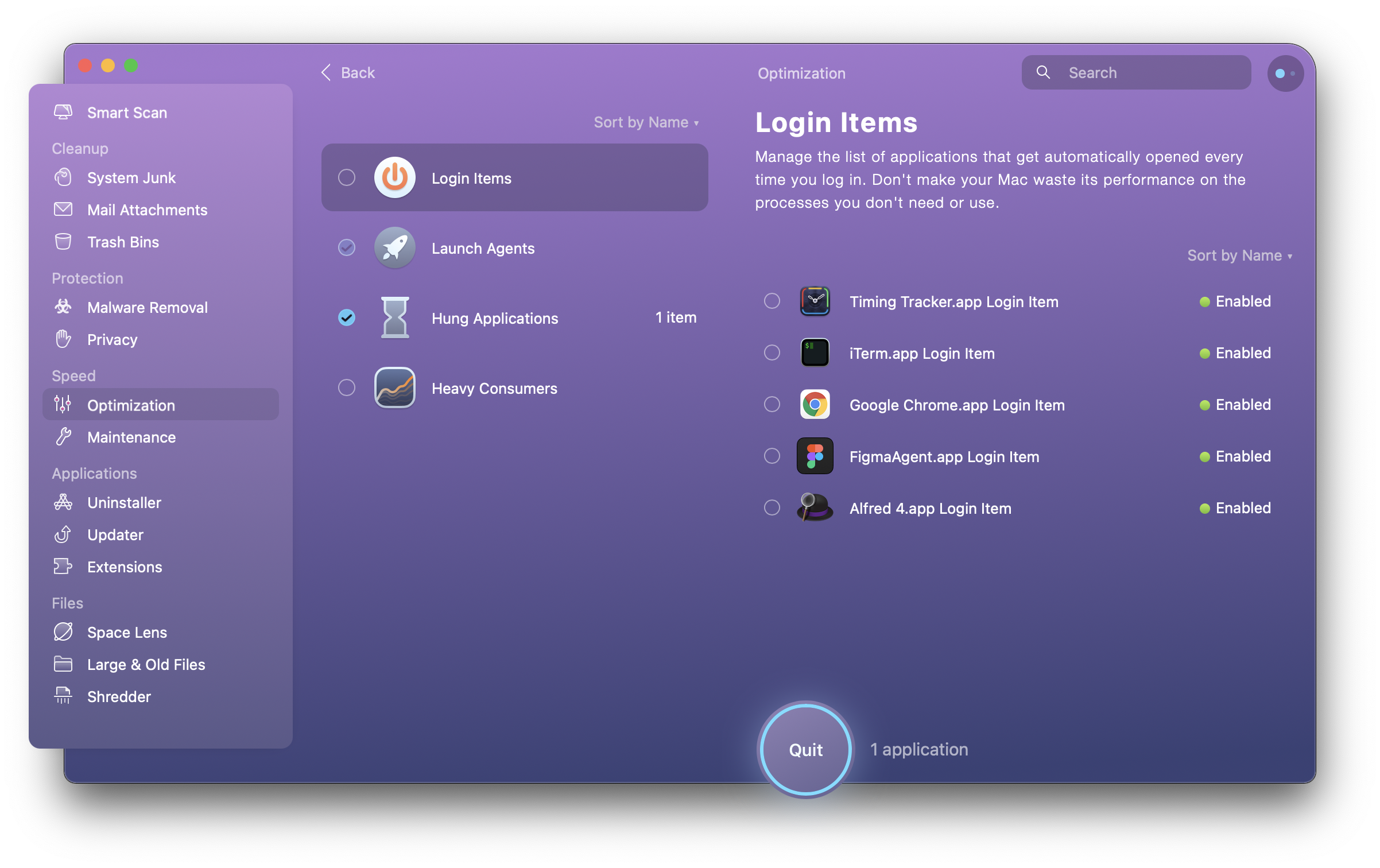Click the Login Items power icon
Screen dimensions: 1380x868
click(x=394, y=178)
